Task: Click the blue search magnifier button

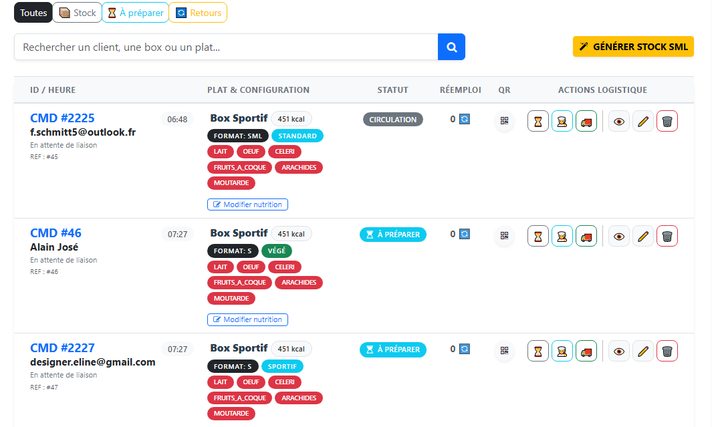Action: coord(452,47)
